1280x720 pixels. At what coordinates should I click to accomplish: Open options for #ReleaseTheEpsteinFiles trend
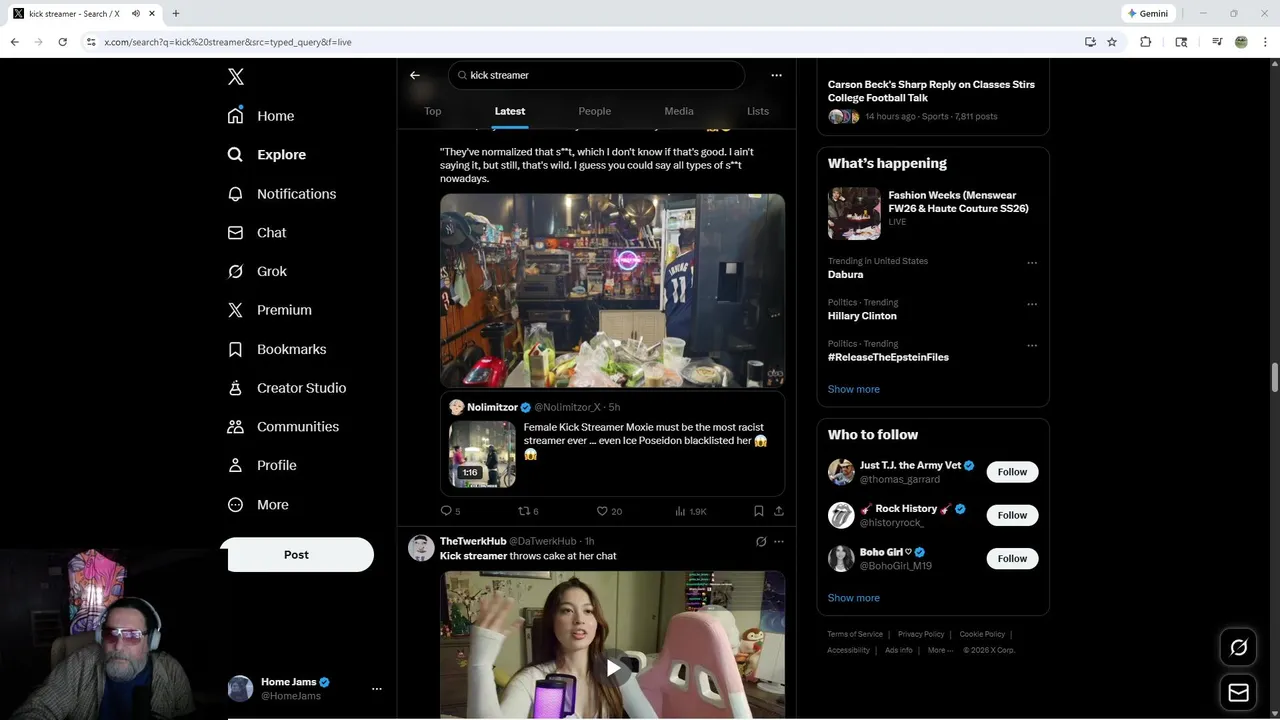click(1032, 346)
